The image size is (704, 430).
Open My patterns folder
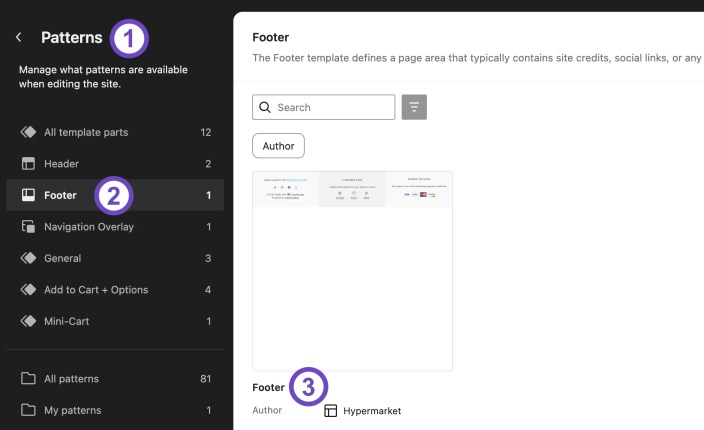115,410
